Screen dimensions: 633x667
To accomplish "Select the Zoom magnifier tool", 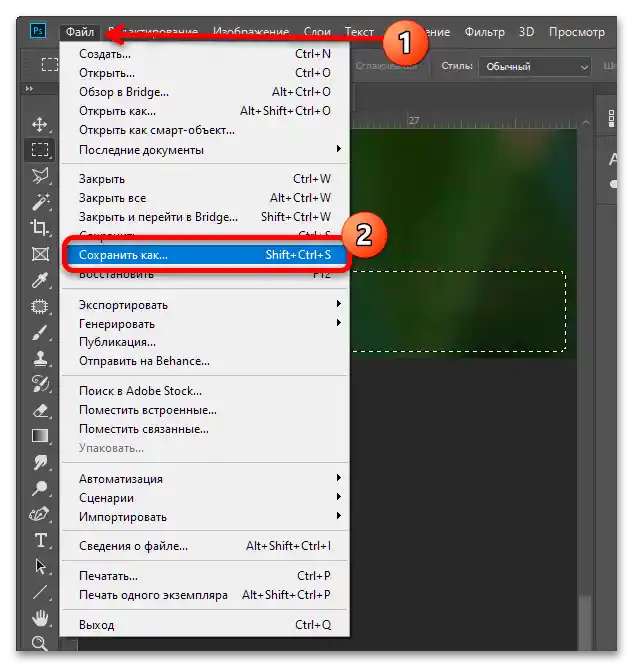I will tap(40, 643).
